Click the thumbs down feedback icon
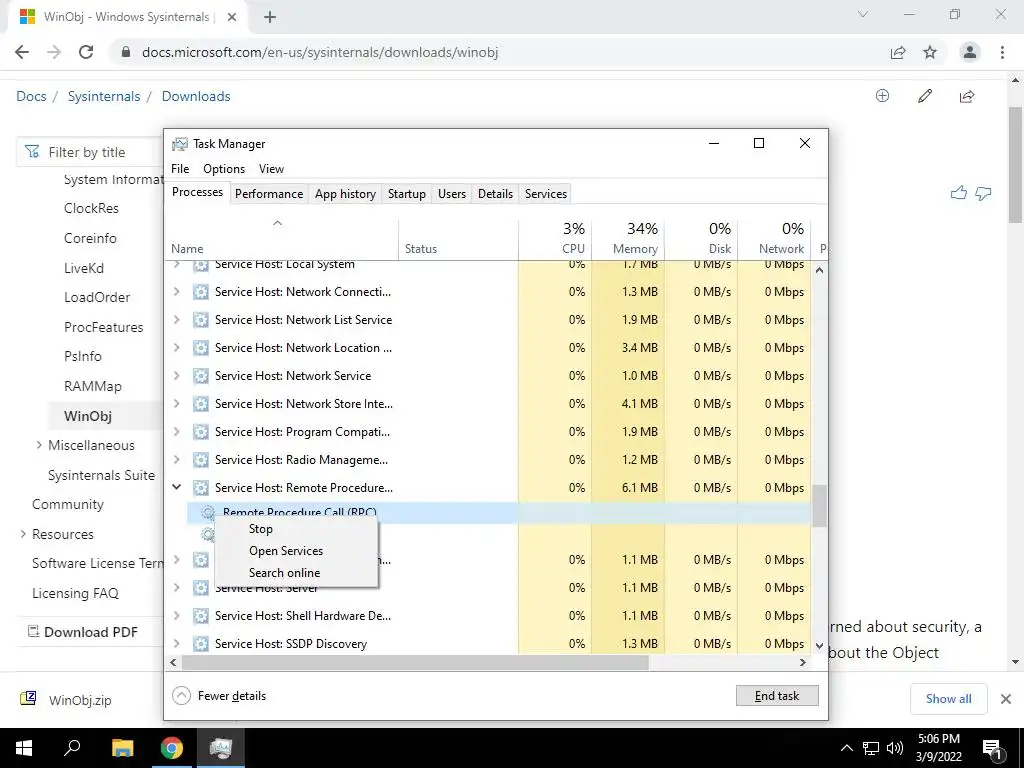Screen dimensions: 1024x768 point(983,193)
